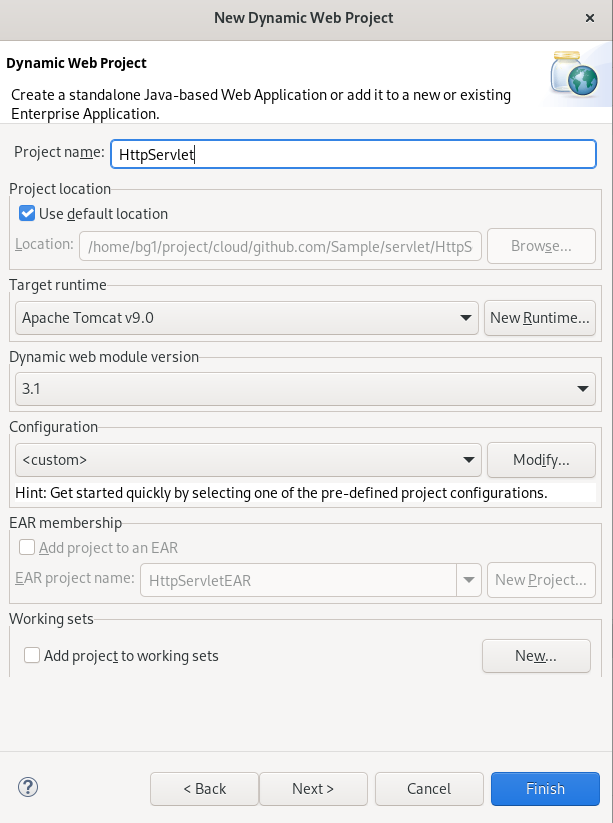
Task: Click the web project jar globe icon
Action: coord(574,74)
